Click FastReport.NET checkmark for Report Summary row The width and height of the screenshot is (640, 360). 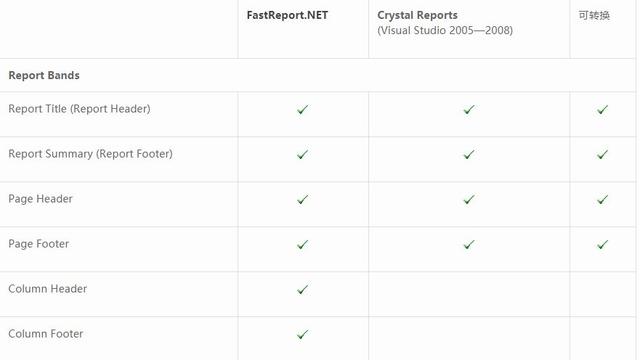[302, 154]
